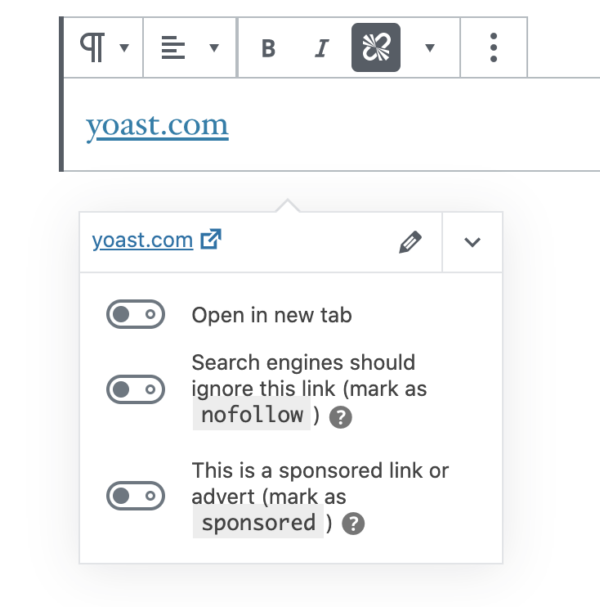Click the highlighted unlink icon
The image size is (600, 607).
(x=376, y=48)
